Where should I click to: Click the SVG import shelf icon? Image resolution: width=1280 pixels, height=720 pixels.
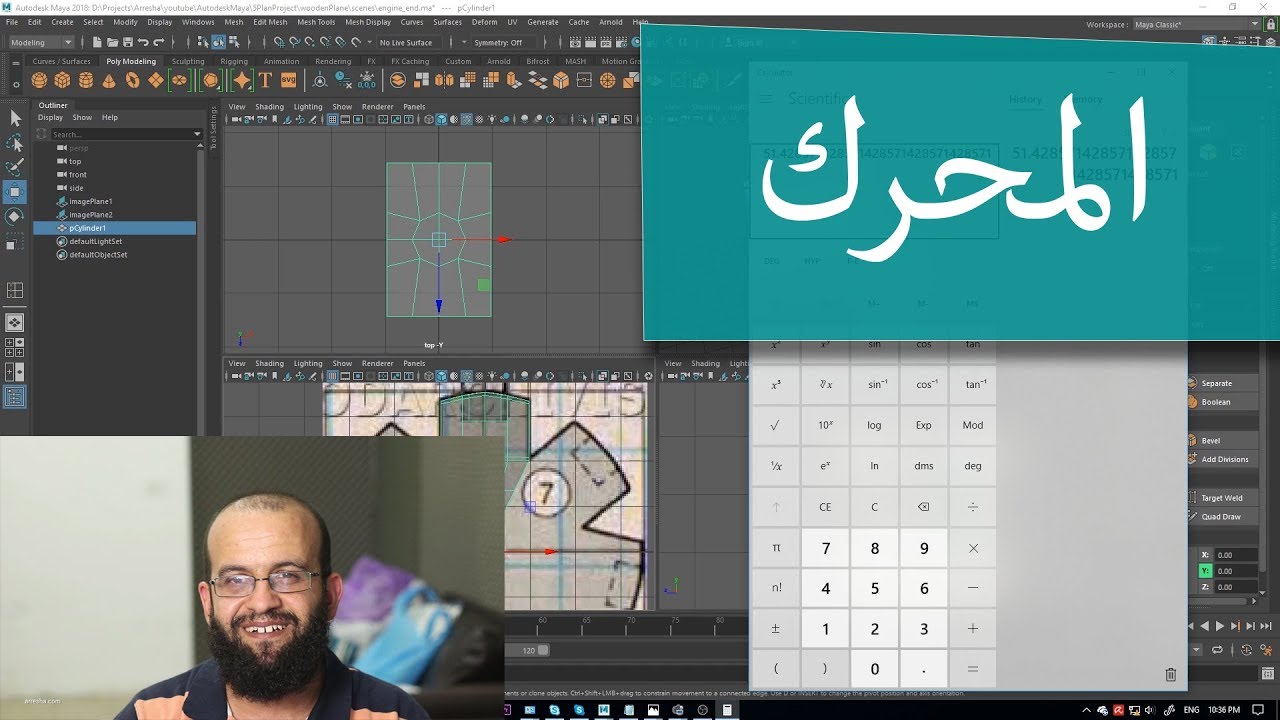tap(288, 81)
